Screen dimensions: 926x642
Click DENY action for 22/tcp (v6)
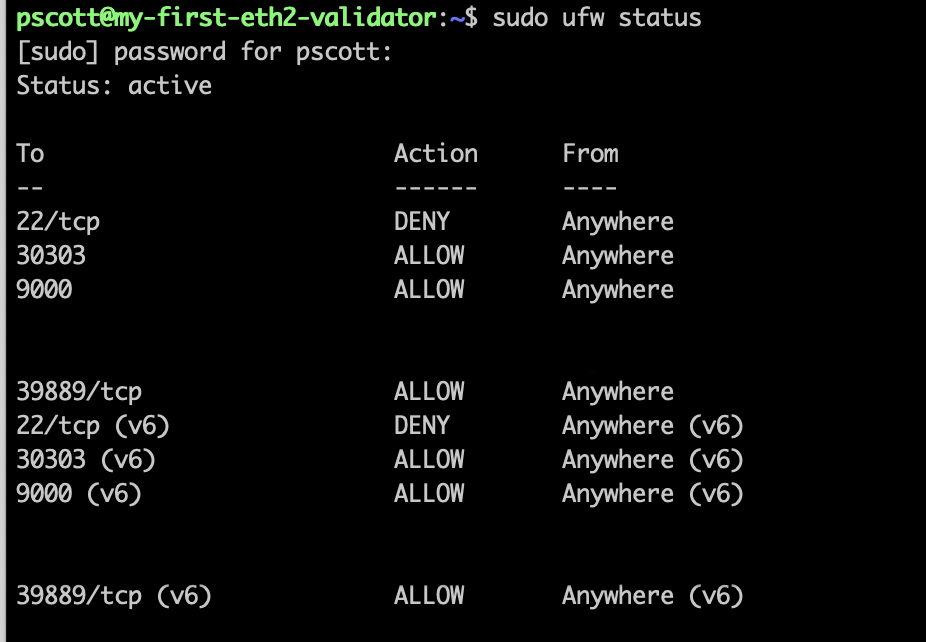422,425
